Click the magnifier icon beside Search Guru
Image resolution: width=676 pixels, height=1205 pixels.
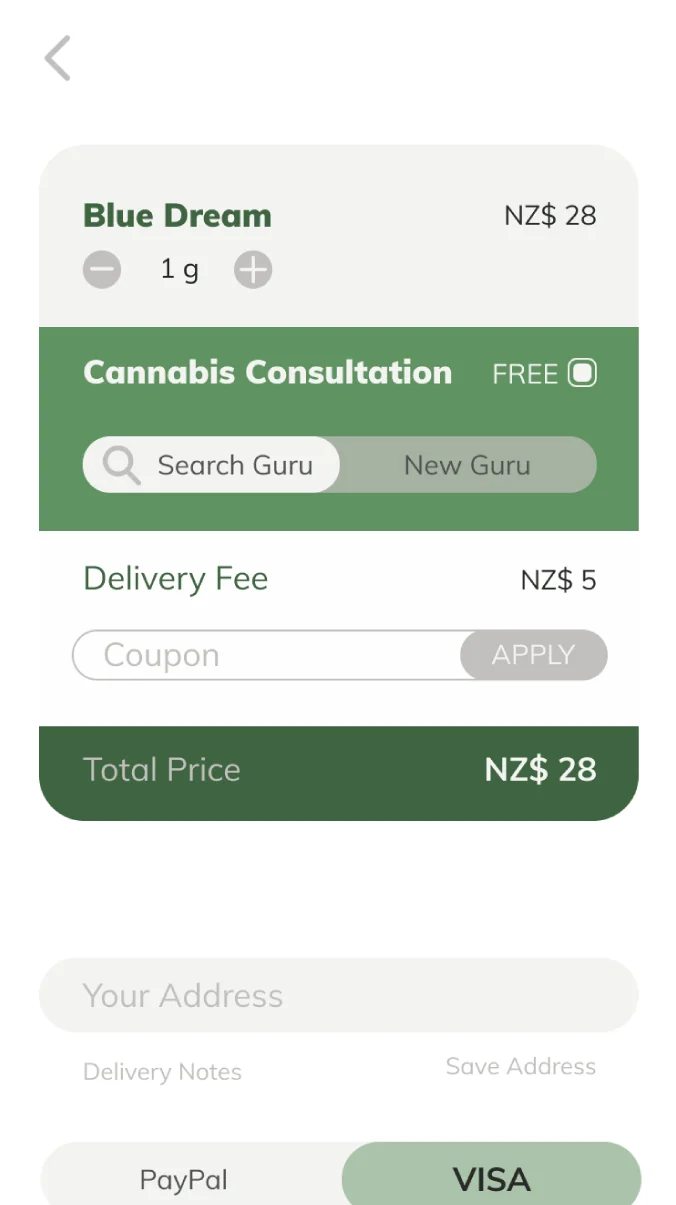click(122, 465)
